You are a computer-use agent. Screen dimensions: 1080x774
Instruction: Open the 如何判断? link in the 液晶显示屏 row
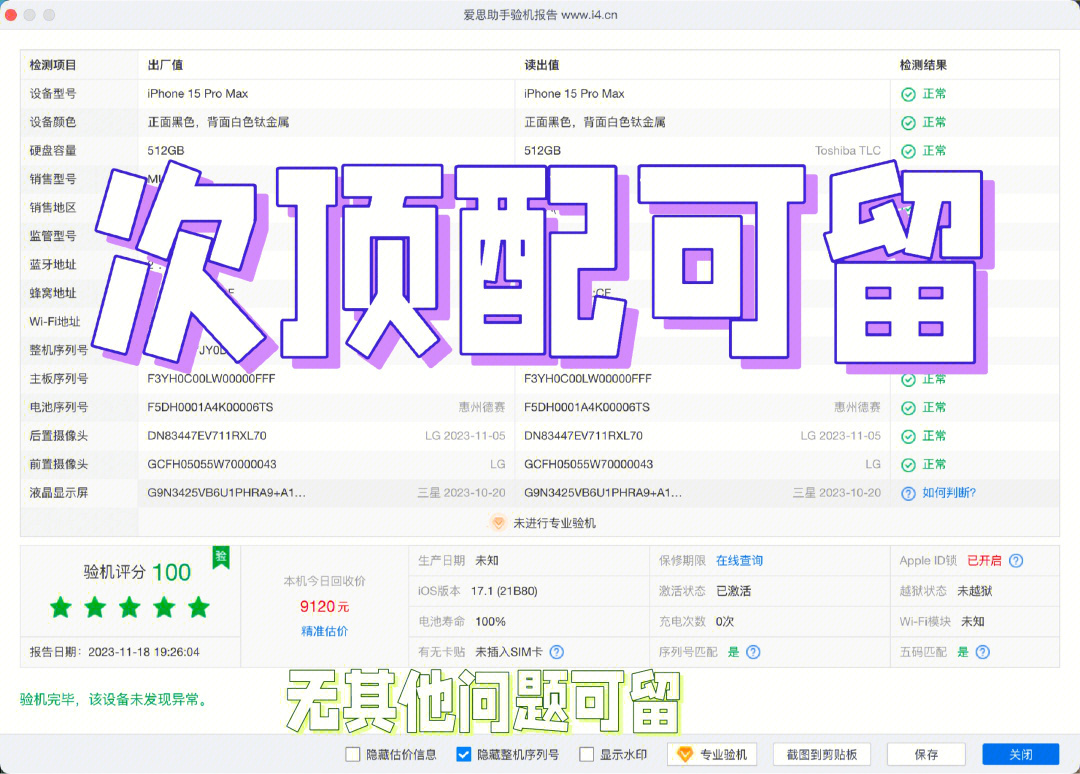pos(949,493)
